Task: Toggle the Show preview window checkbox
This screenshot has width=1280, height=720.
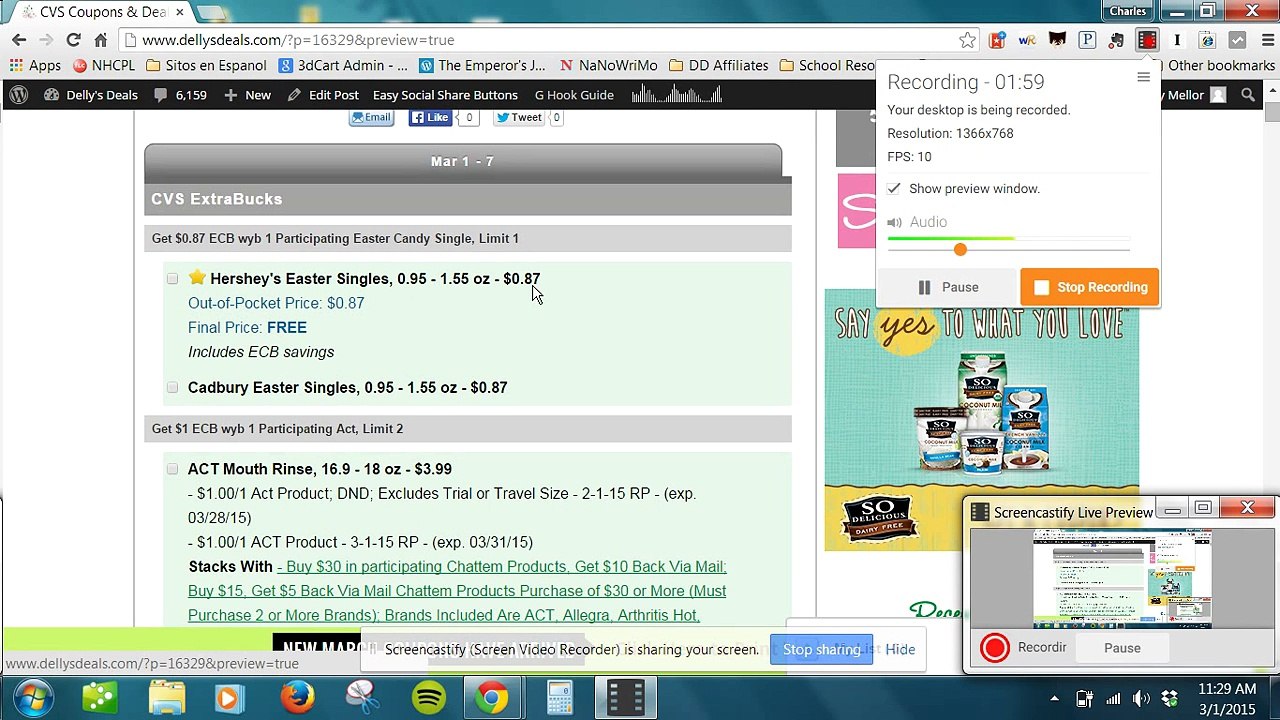Action: pos(894,188)
